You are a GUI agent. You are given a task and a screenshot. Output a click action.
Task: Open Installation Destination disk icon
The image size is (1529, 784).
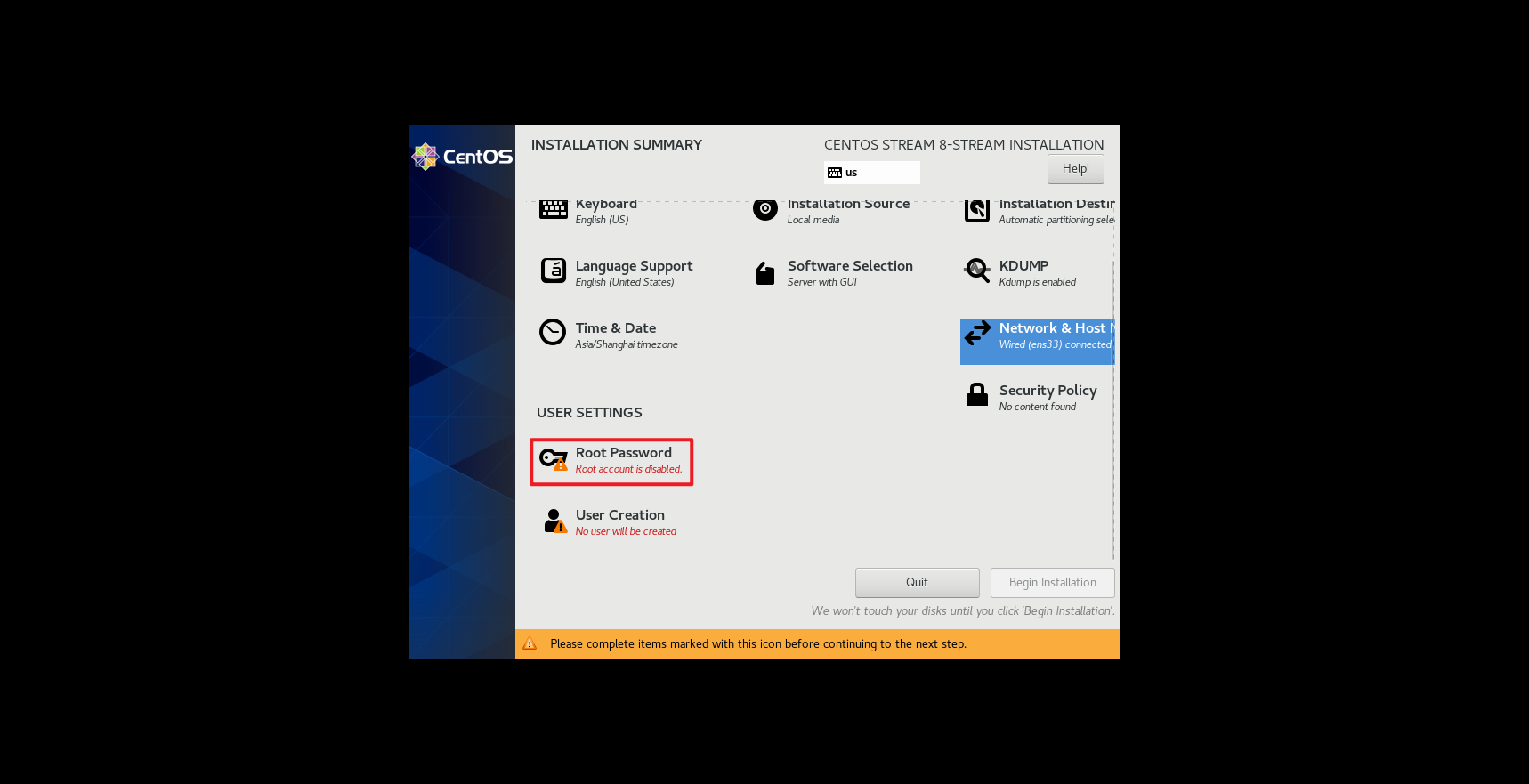[x=977, y=210]
